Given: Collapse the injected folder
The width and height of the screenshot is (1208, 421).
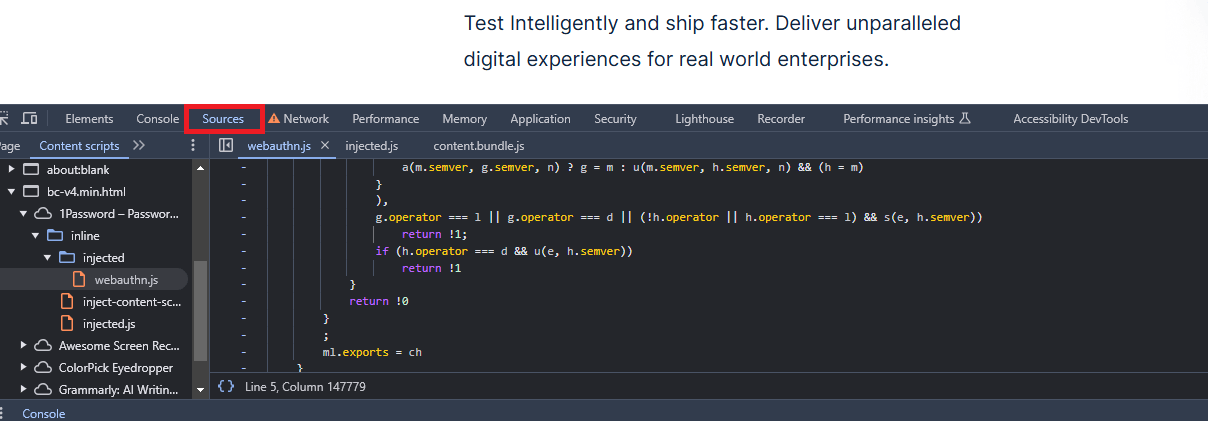Looking at the screenshot, I should point(47,258).
